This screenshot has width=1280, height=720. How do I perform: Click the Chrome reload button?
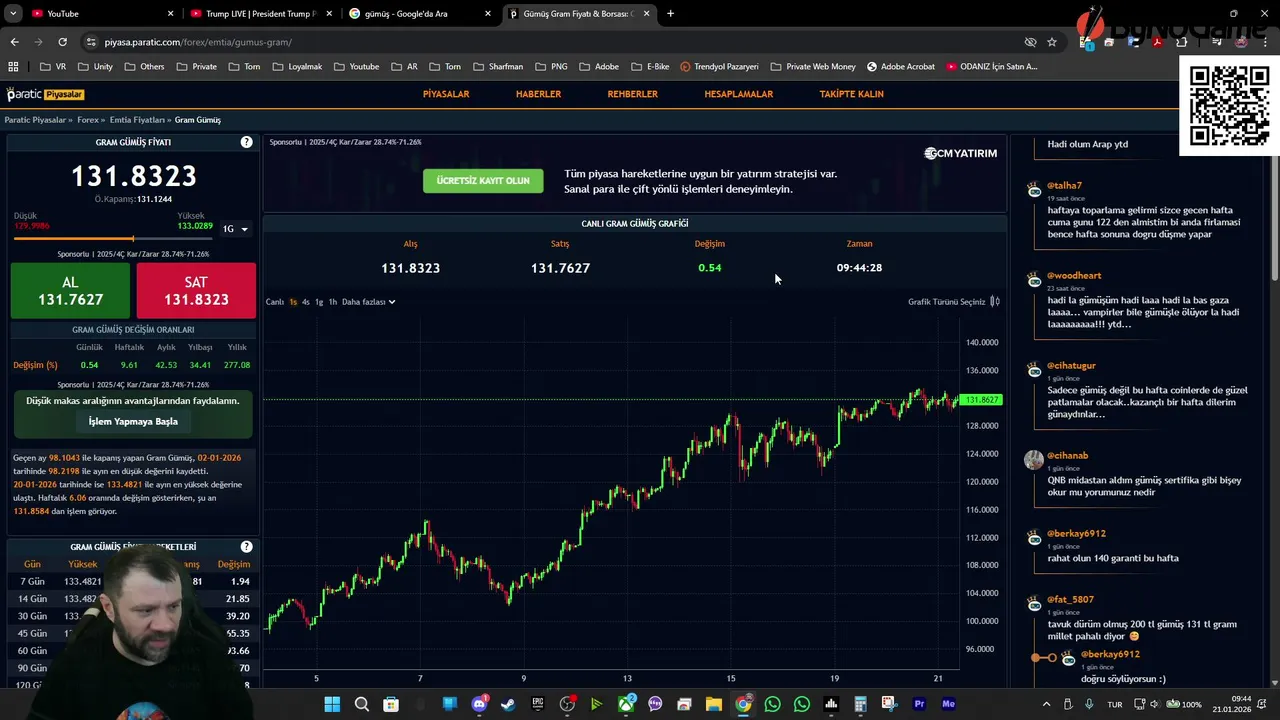point(62,42)
